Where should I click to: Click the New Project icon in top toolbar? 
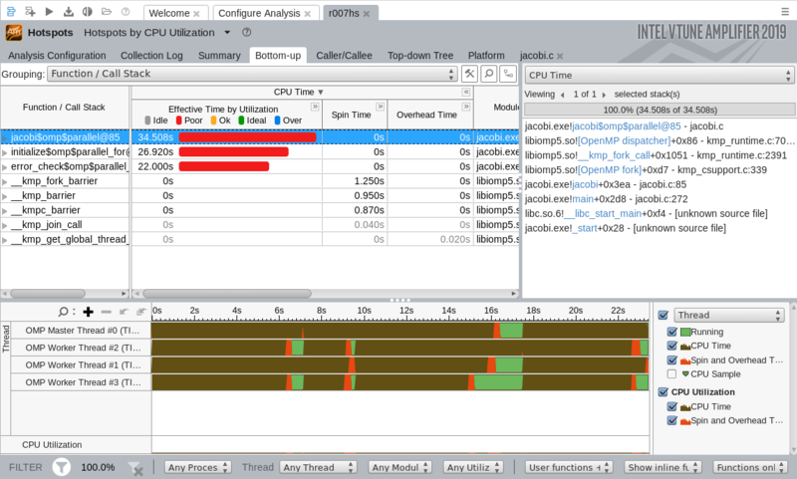(30, 11)
